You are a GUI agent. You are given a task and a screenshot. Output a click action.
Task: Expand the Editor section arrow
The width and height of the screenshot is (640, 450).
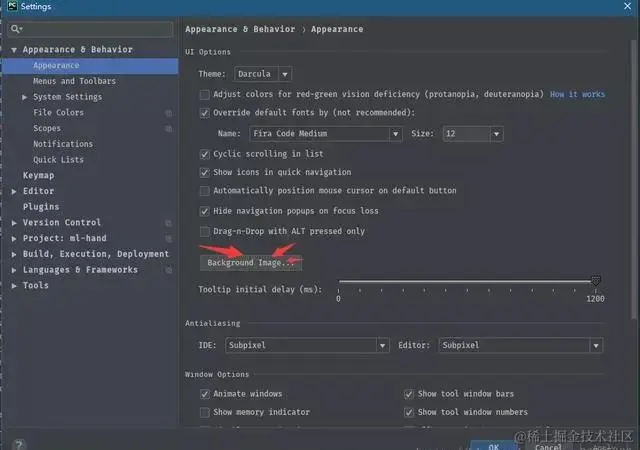coord(14,192)
